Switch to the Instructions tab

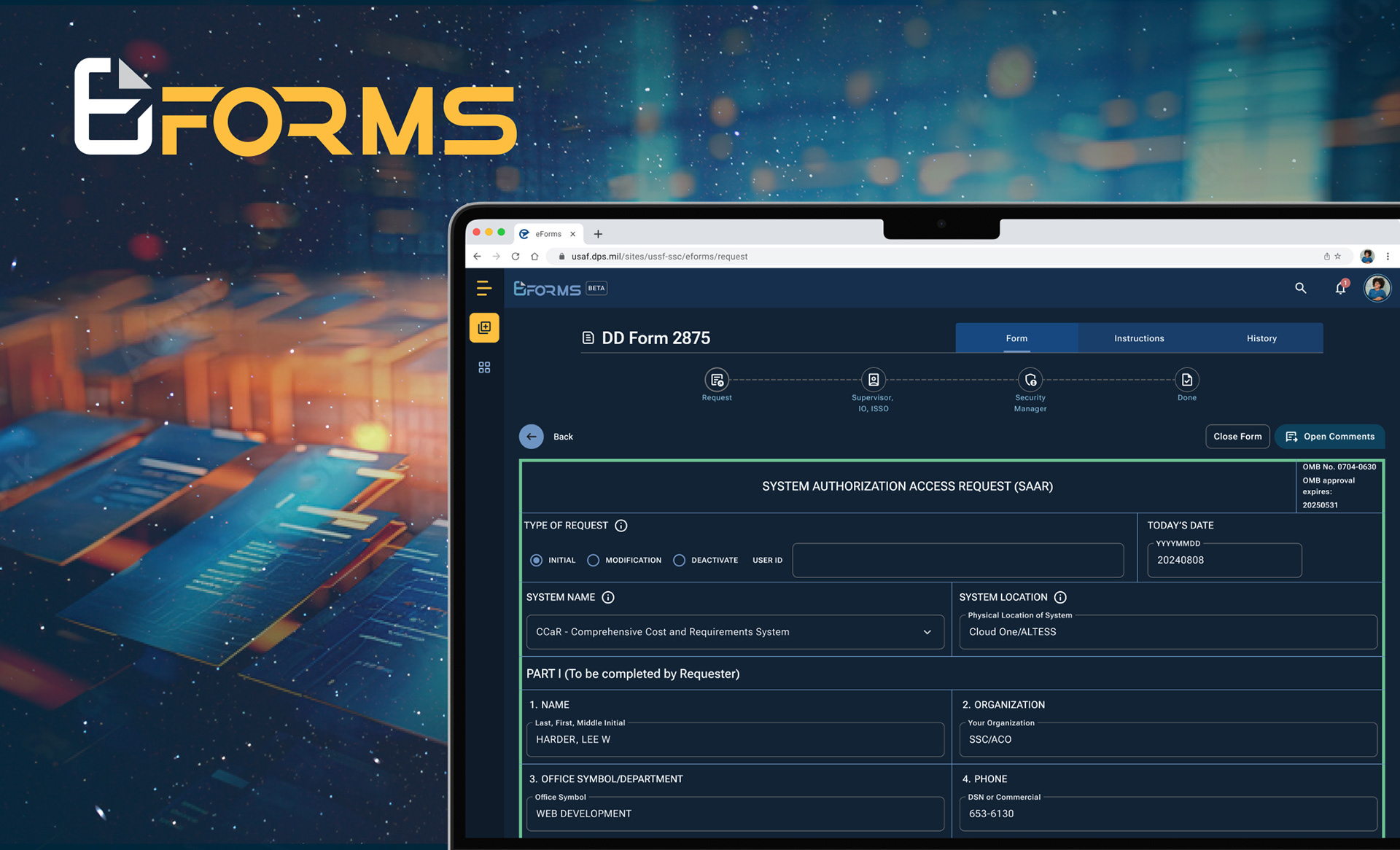coord(1139,338)
